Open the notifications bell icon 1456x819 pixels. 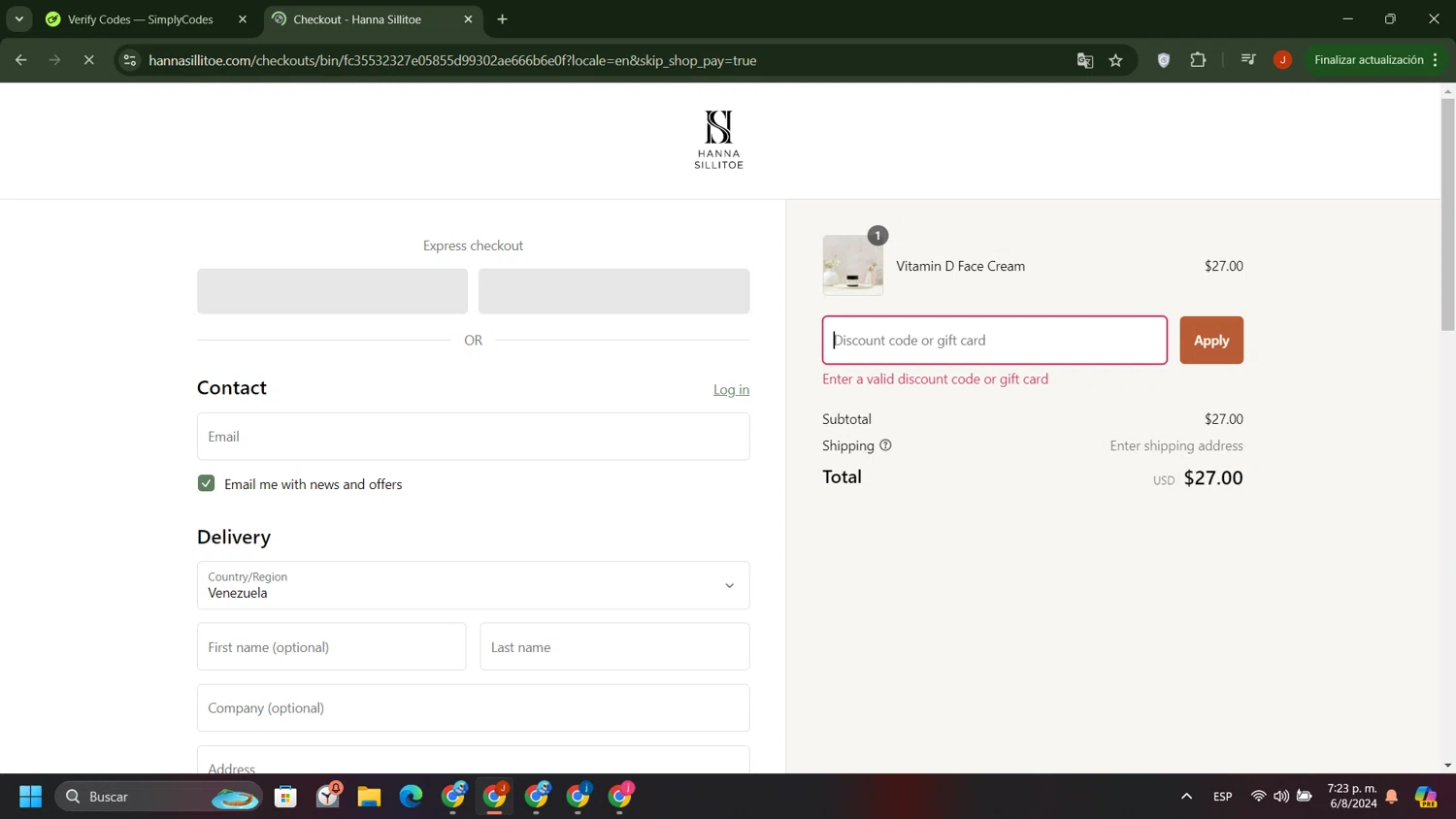coord(1392,797)
